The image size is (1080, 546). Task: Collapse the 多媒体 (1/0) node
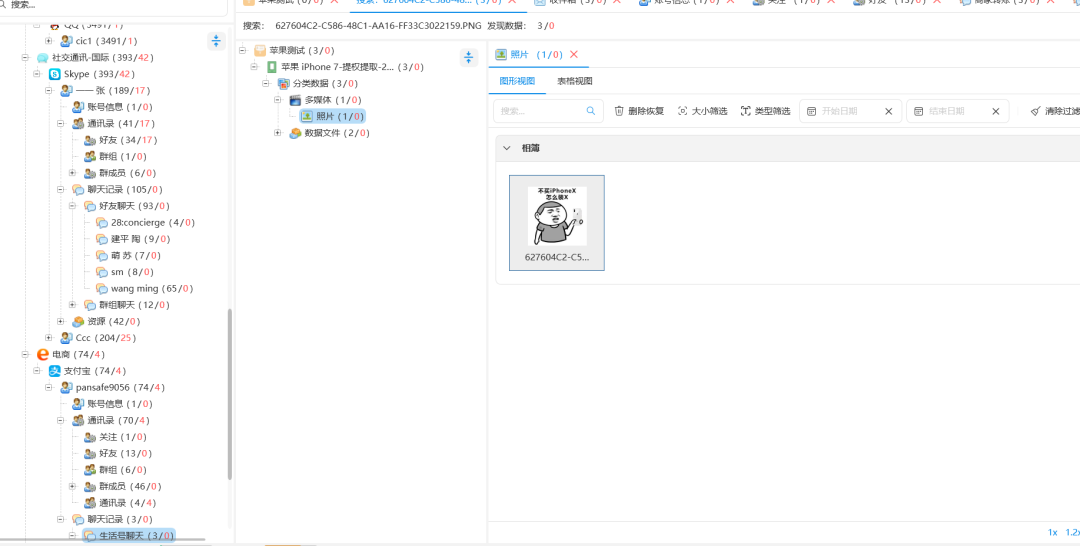(278, 101)
